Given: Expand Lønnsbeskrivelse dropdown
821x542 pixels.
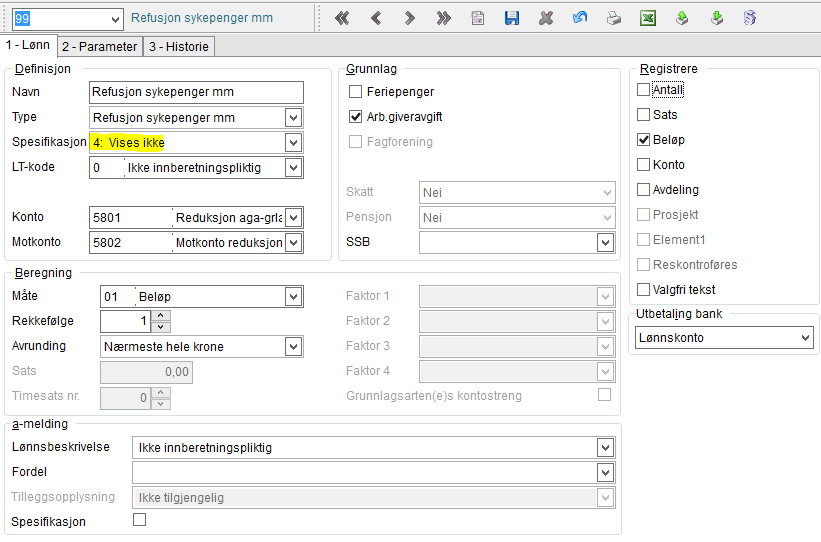Looking at the screenshot, I should tap(606, 448).
